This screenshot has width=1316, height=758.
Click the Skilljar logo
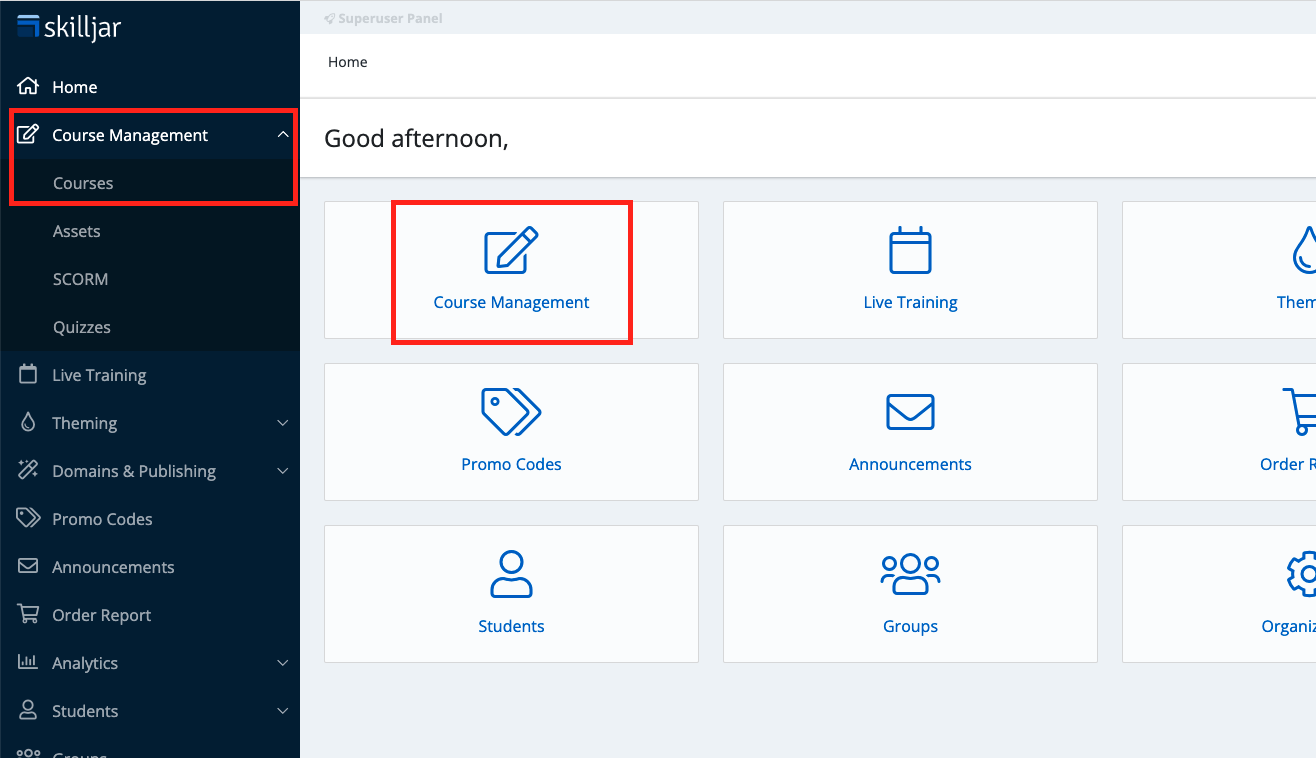click(x=69, y=27)
